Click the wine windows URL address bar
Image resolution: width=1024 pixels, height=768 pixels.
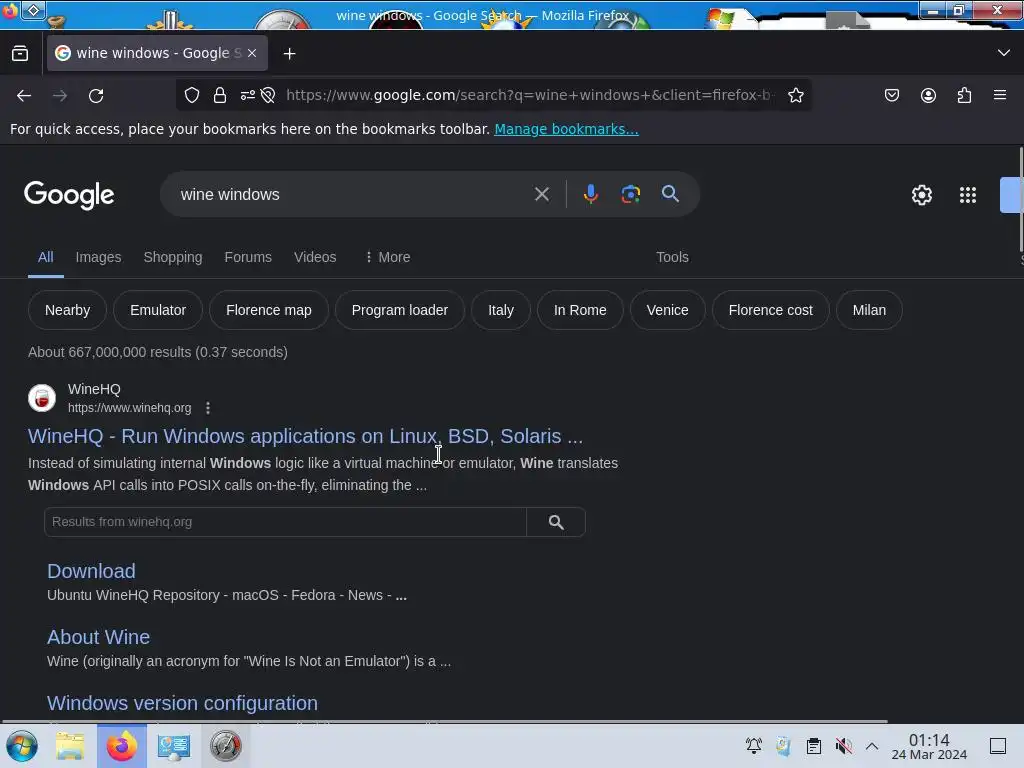[530, 95]
